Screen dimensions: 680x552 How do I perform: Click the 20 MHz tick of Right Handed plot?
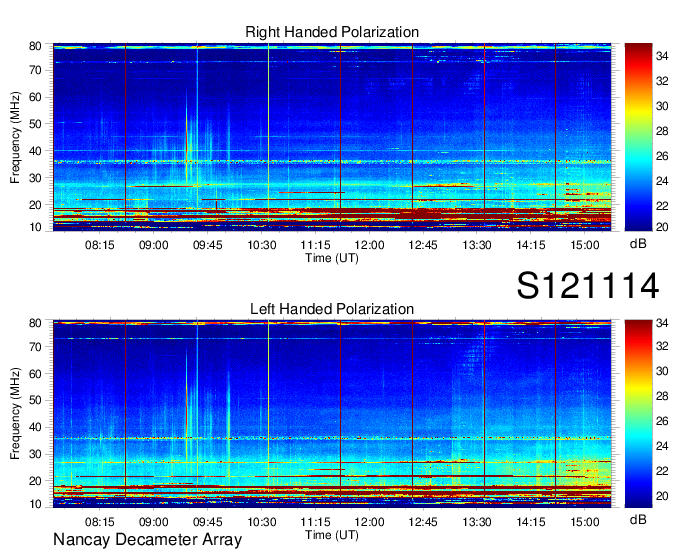pos(35,205)
